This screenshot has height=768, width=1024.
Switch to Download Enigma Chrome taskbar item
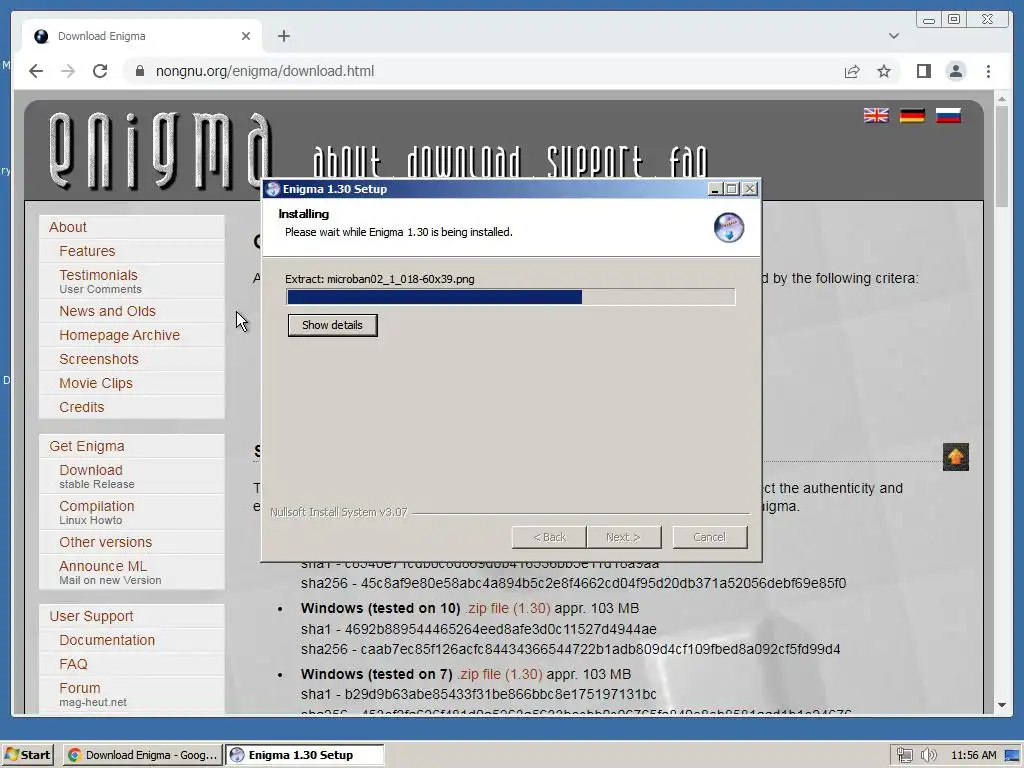143,755
